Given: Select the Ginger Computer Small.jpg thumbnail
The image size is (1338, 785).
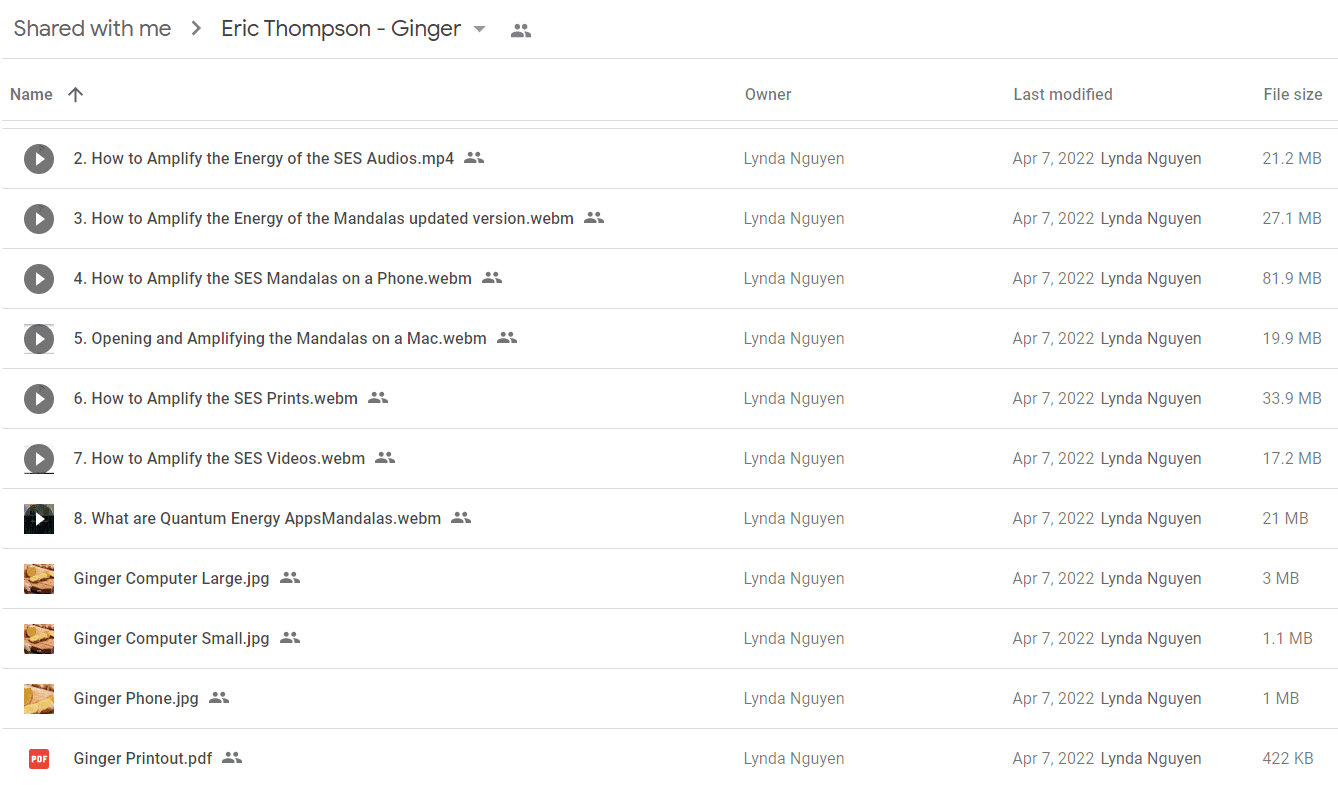Looking at the screenshot, I should tap(39, 638).
